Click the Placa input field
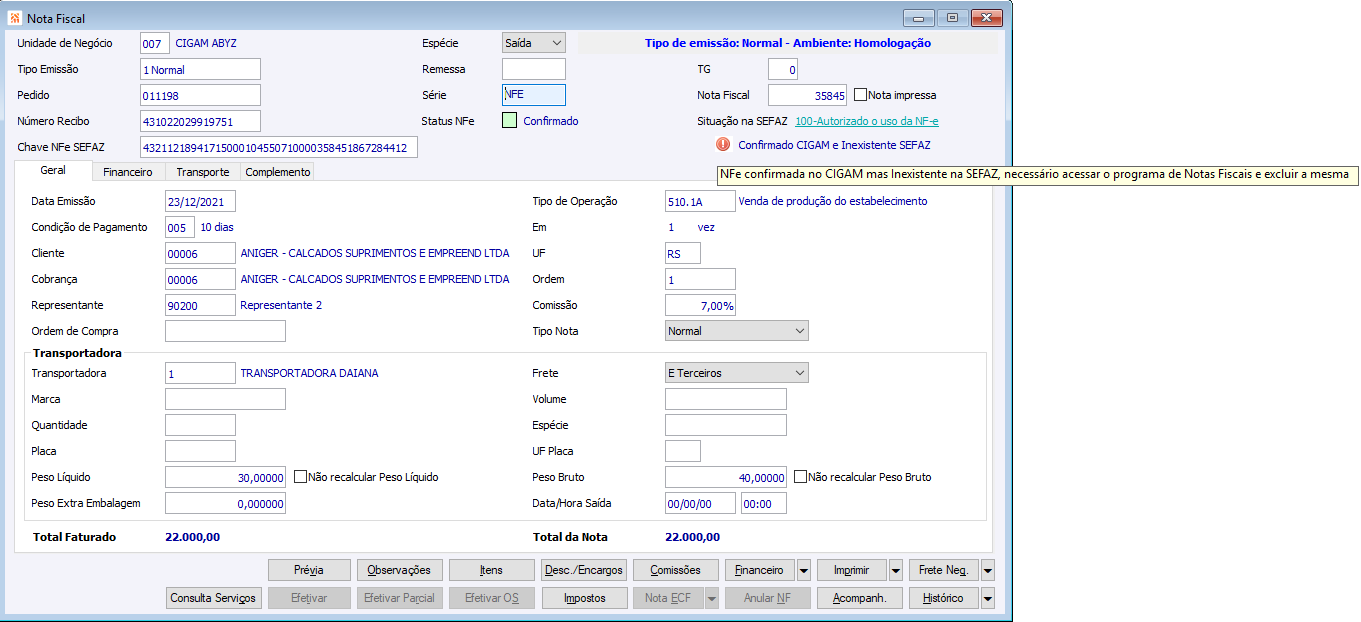 200,451
